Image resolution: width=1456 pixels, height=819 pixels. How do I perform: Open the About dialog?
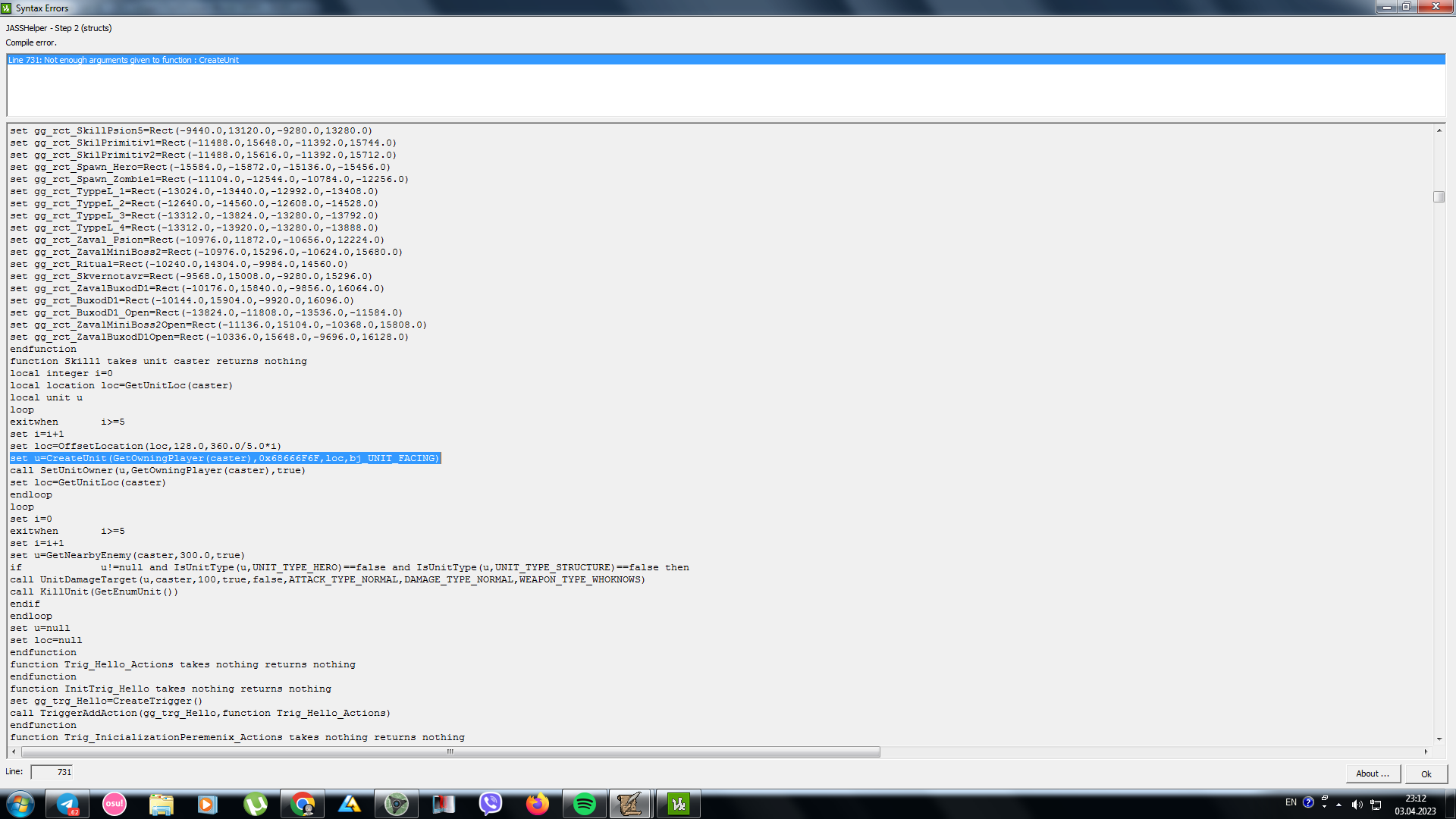pos(1372,773)
